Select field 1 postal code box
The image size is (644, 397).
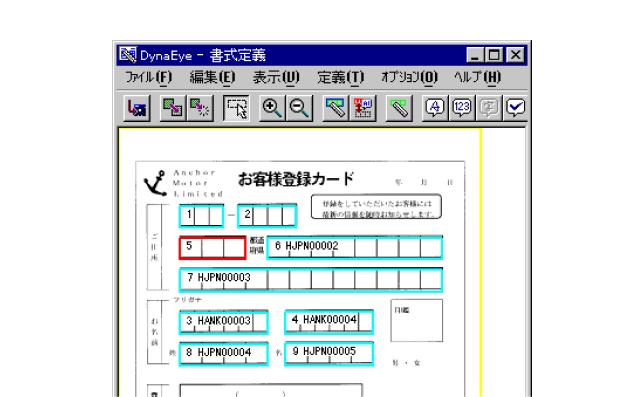(x=201, y=216)
